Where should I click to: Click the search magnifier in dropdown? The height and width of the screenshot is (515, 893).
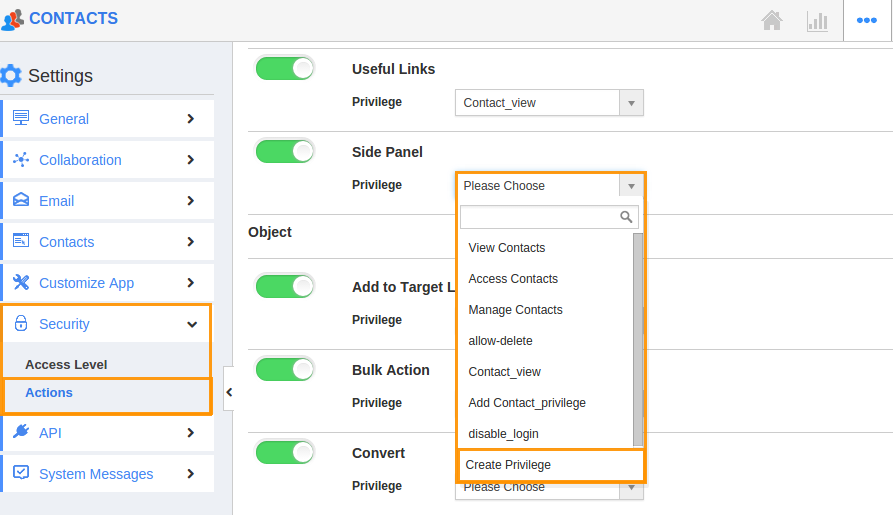click(626, 217)
